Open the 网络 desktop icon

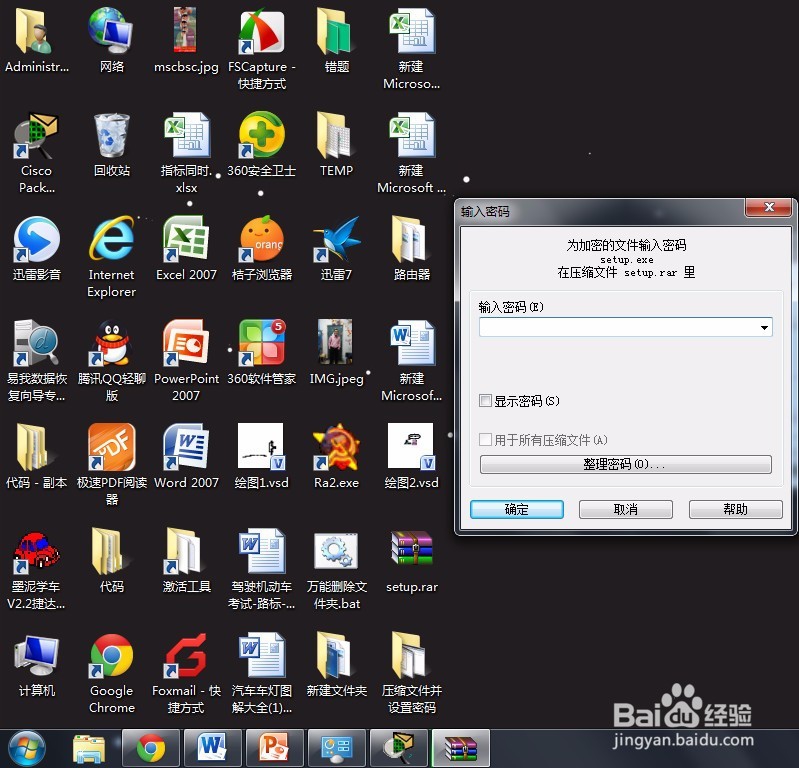[110, 30]
